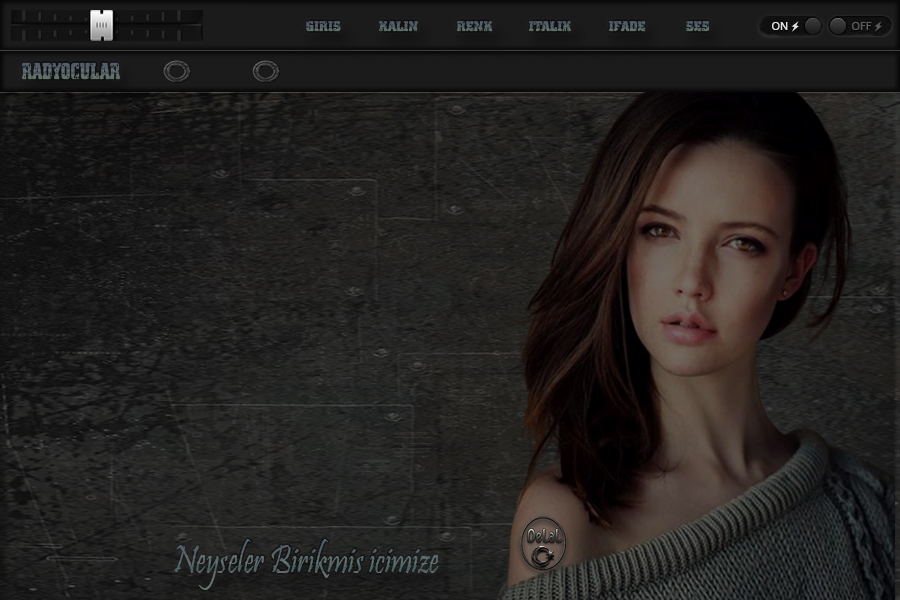This screenshot has height=600, width=900.
Task: Open the SES sound menu
Action: [697, 27]
